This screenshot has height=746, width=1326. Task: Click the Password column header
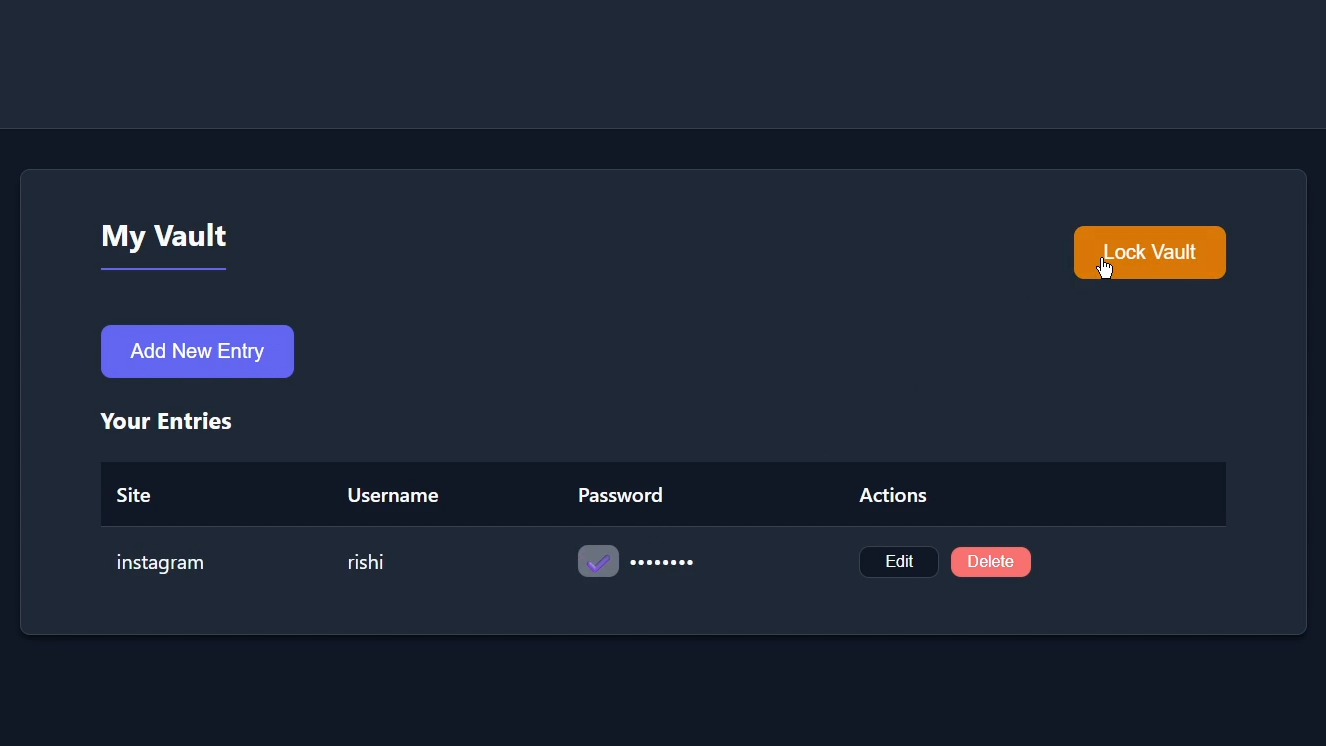[x=620, y=495]
